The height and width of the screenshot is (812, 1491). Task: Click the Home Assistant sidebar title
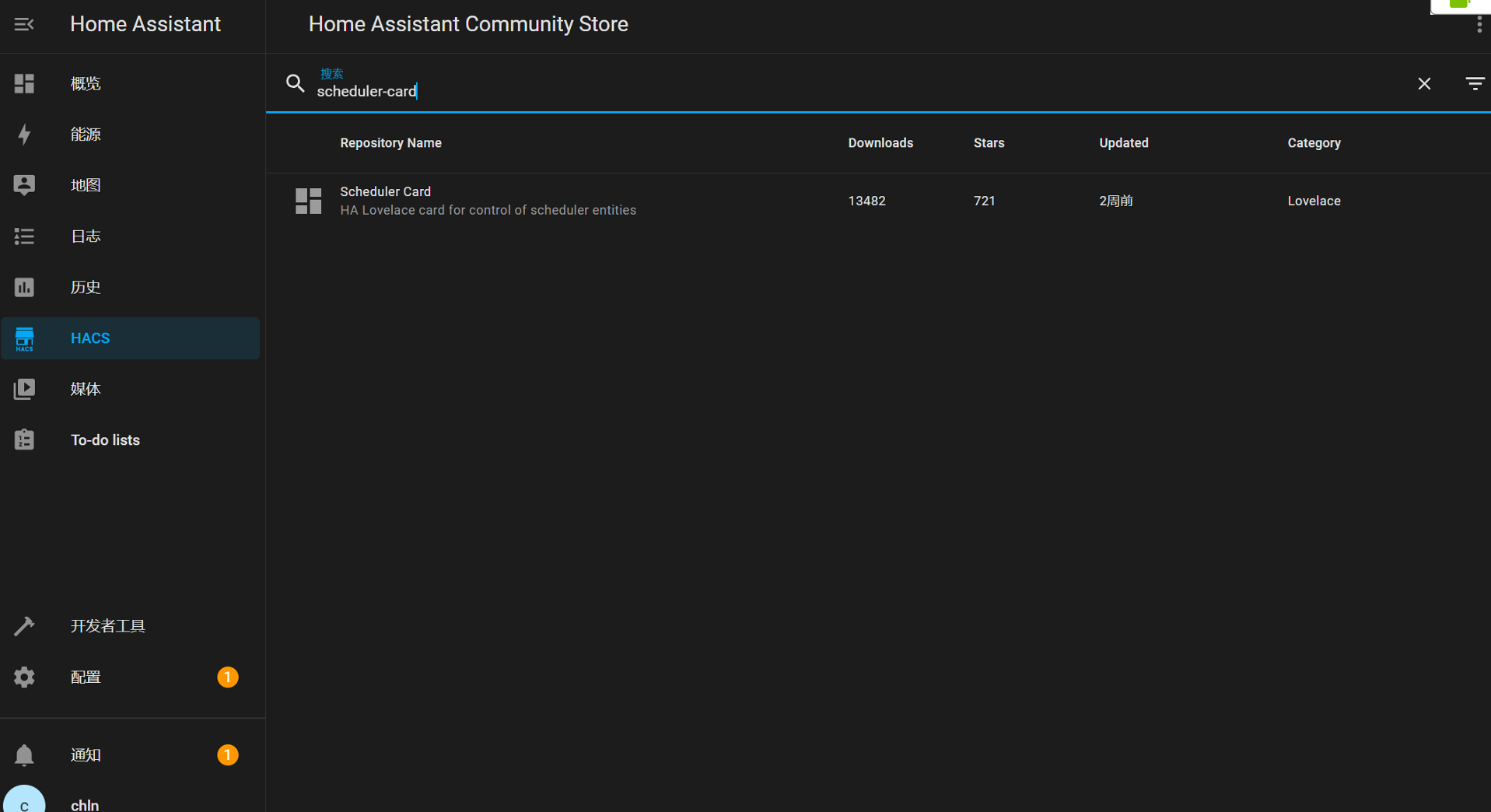coord(145,24)
